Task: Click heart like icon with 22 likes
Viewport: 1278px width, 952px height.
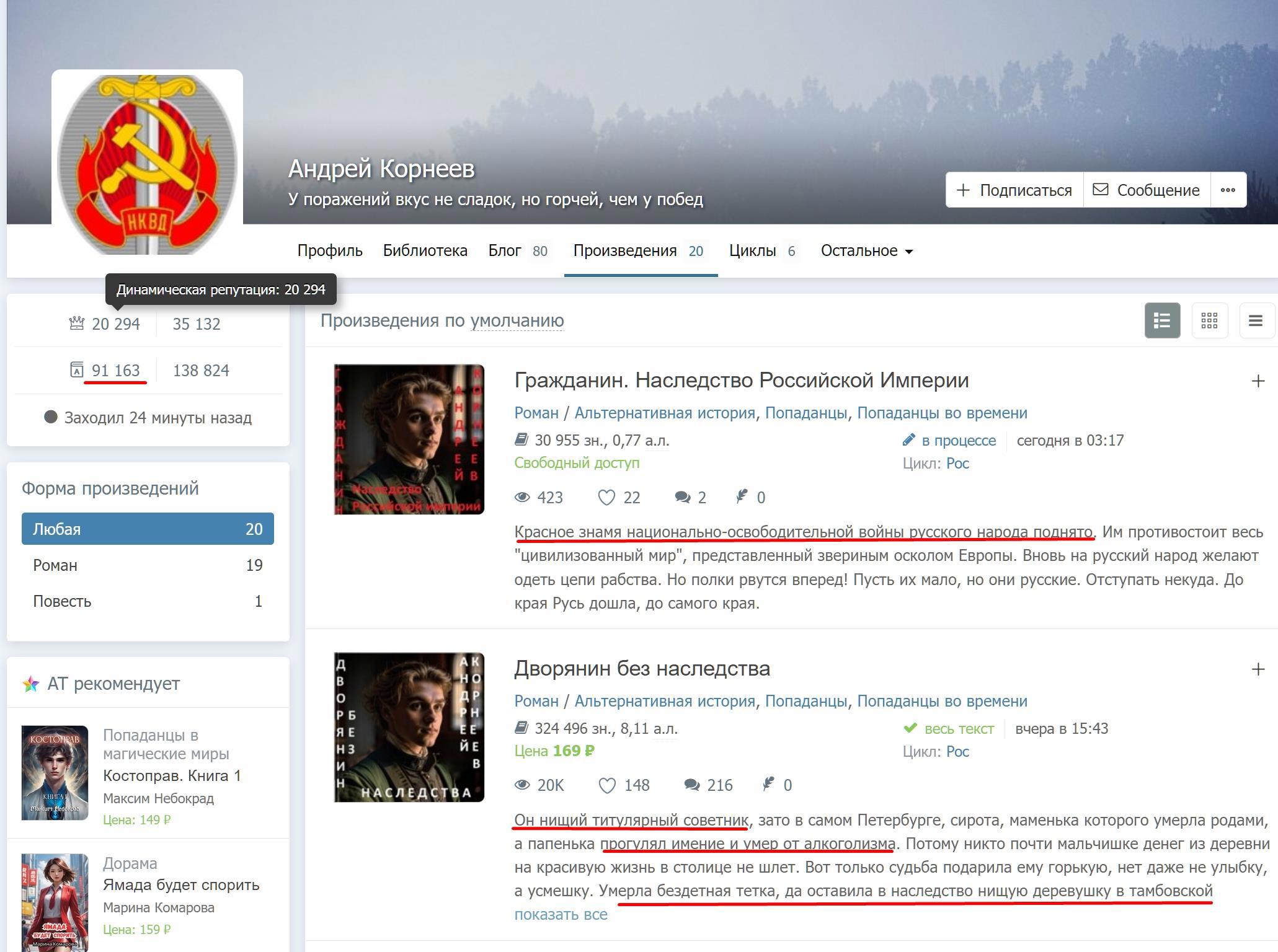Action: (606, 498)
